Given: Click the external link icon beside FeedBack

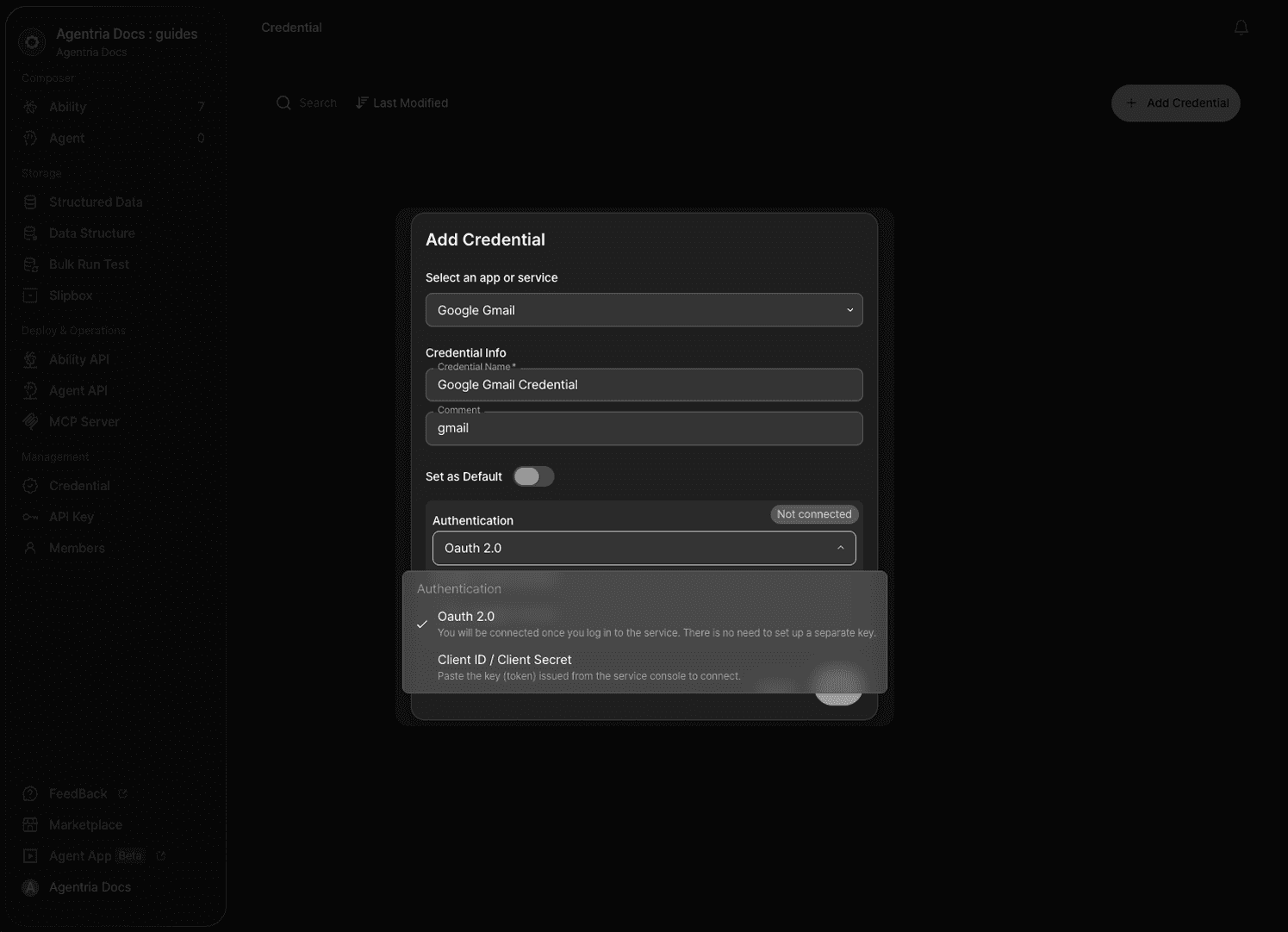Looking at the screenshot, I should pos(122,793).
